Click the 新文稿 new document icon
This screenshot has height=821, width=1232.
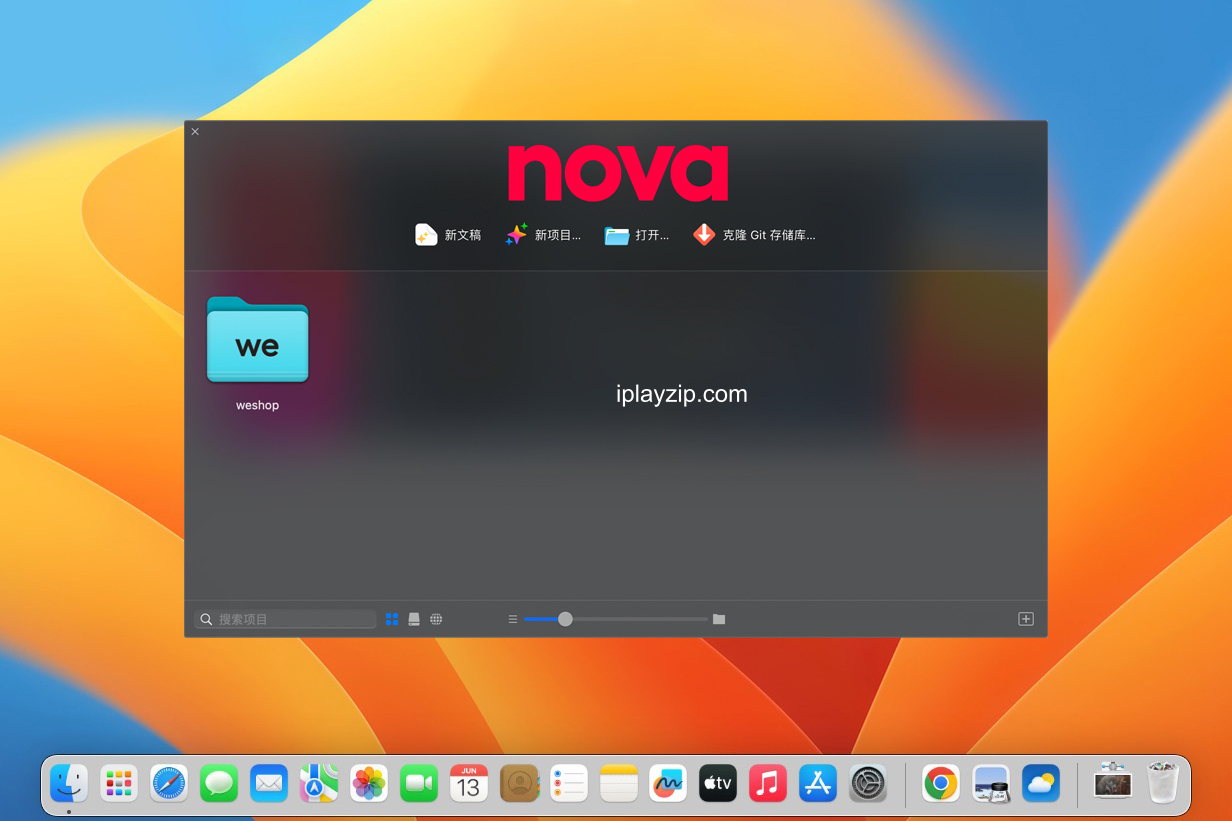click(427, 235)
